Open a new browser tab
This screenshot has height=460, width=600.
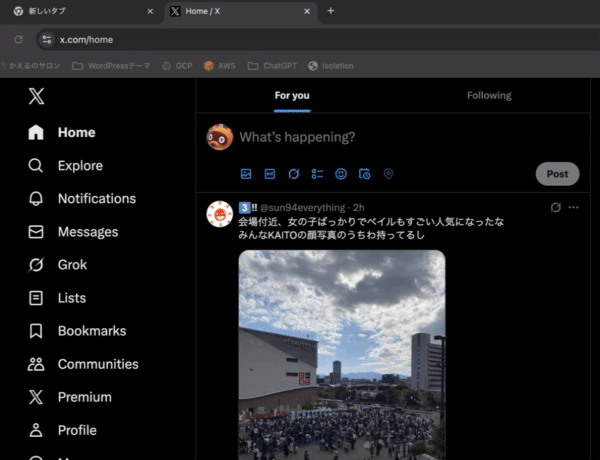pos(331,11)
